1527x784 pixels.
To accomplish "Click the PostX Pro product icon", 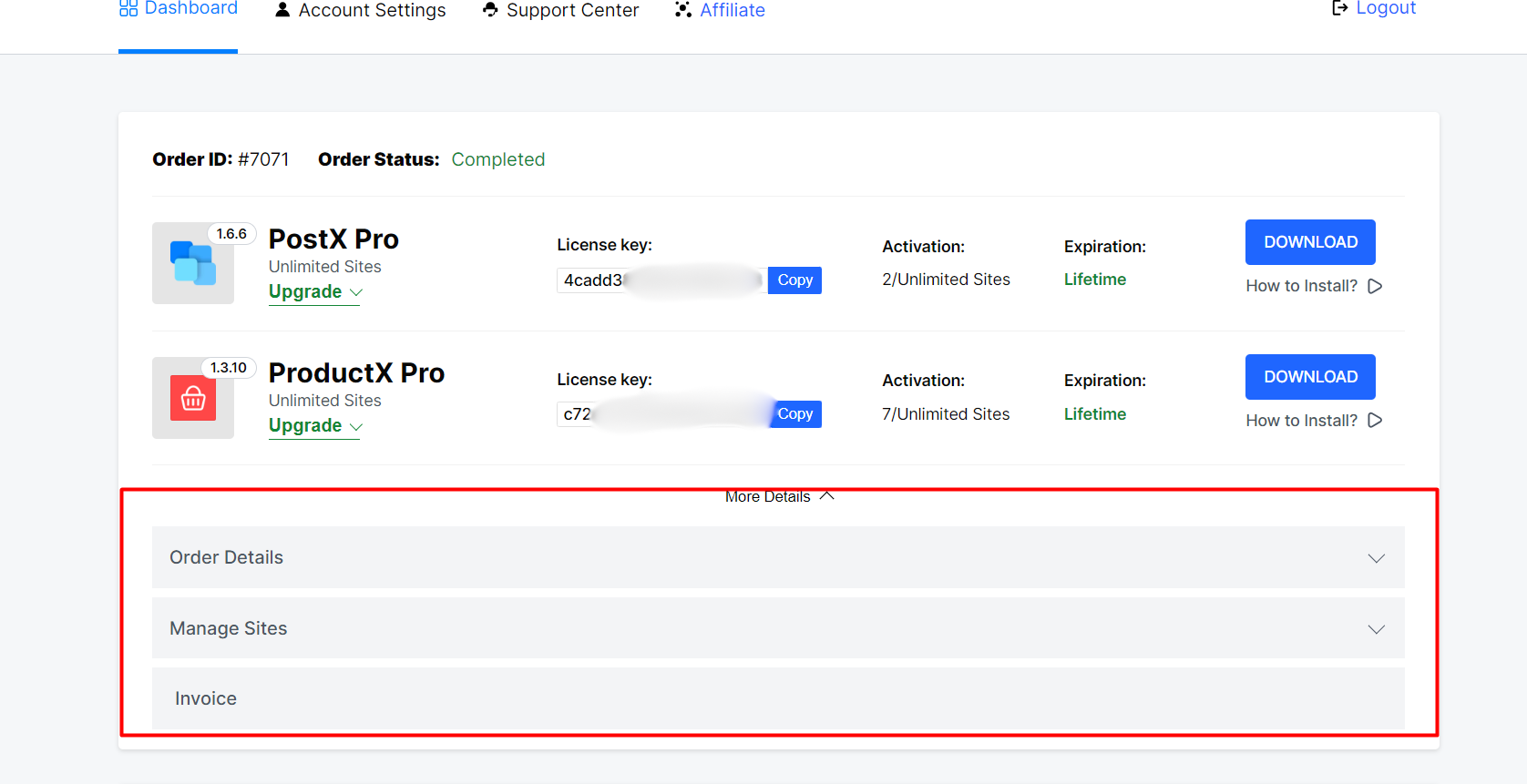I will (x=193, y=263).
